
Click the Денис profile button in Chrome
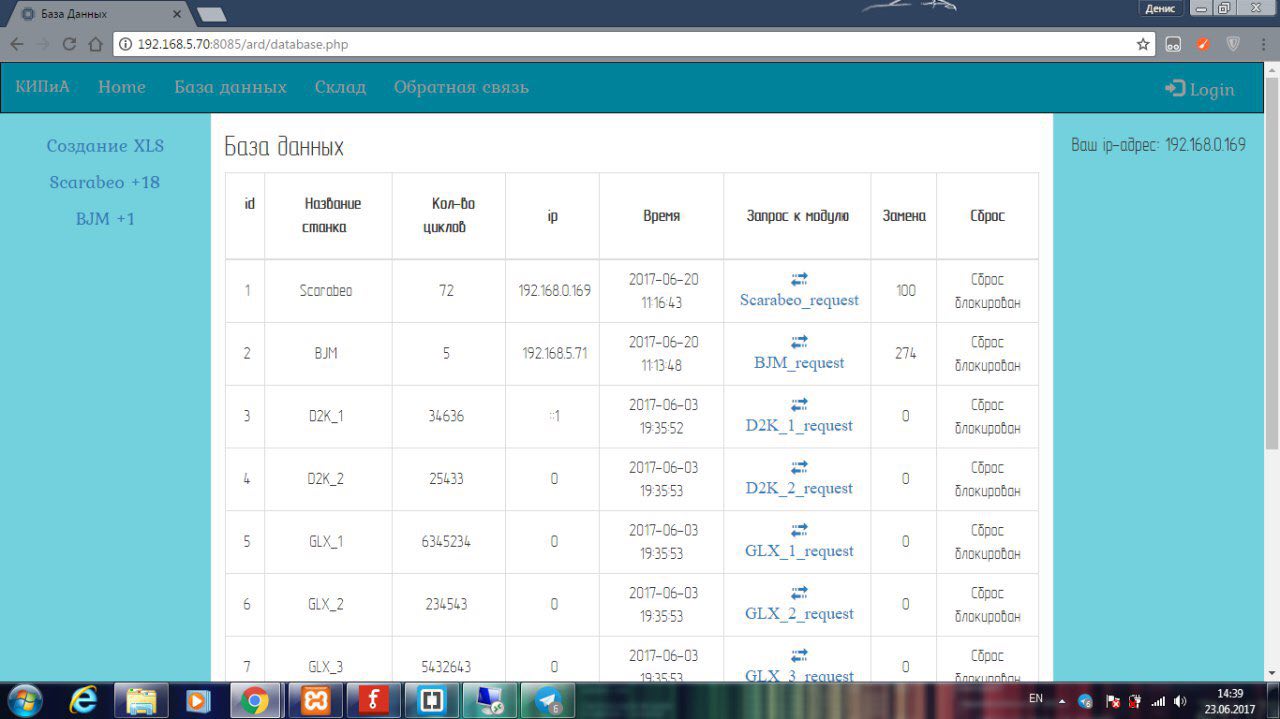point(1160,8)
